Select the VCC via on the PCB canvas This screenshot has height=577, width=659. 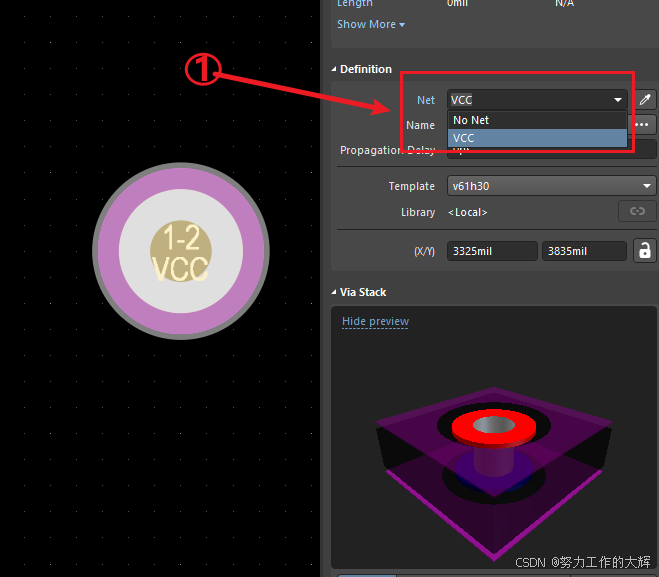181,251
